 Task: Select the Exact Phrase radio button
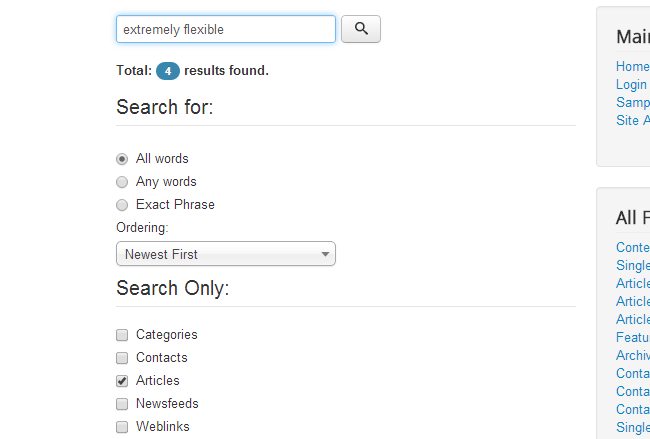tap(122, 205)
